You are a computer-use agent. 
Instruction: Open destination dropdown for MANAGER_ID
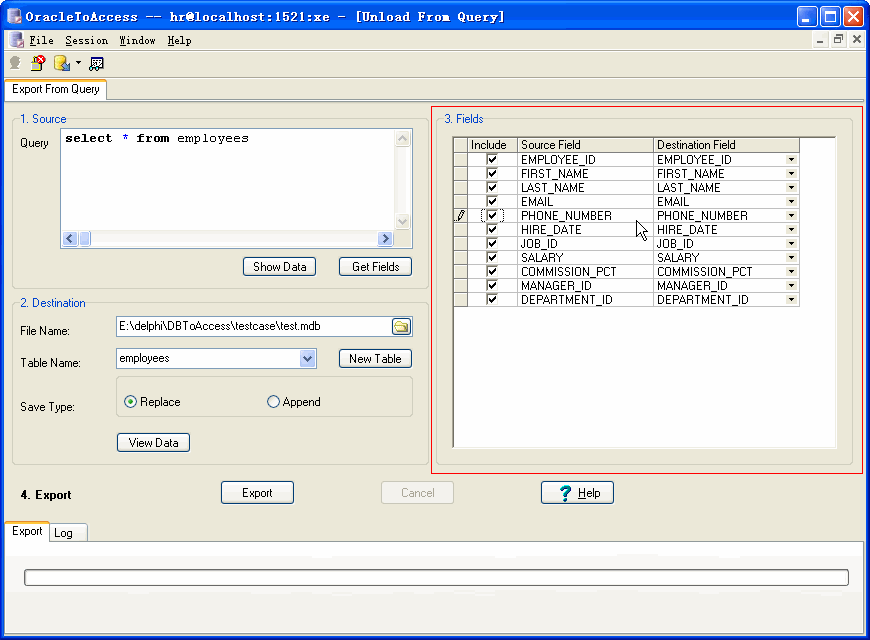791,285
